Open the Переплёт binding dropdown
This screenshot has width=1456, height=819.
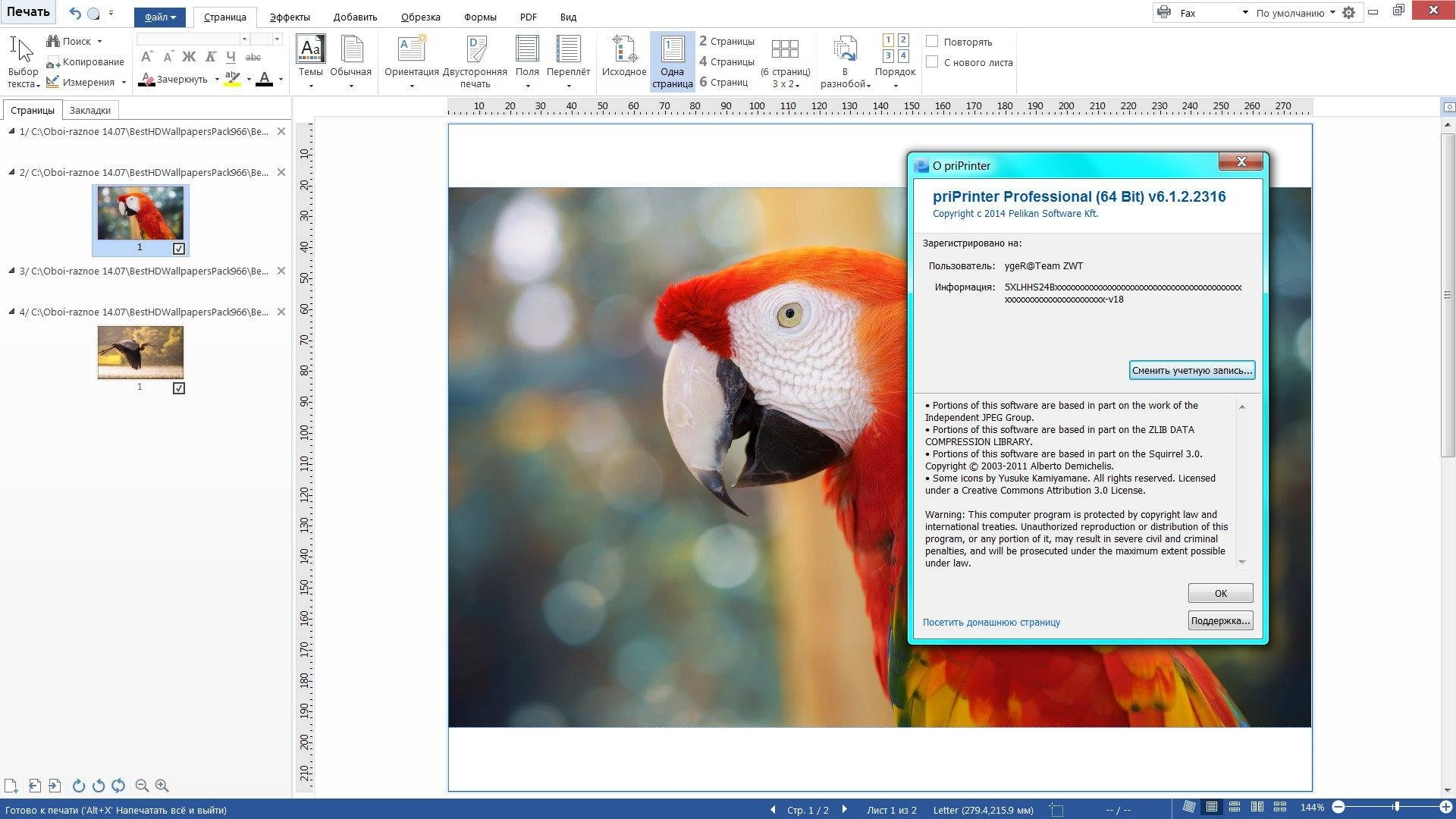tap(568, 62)
